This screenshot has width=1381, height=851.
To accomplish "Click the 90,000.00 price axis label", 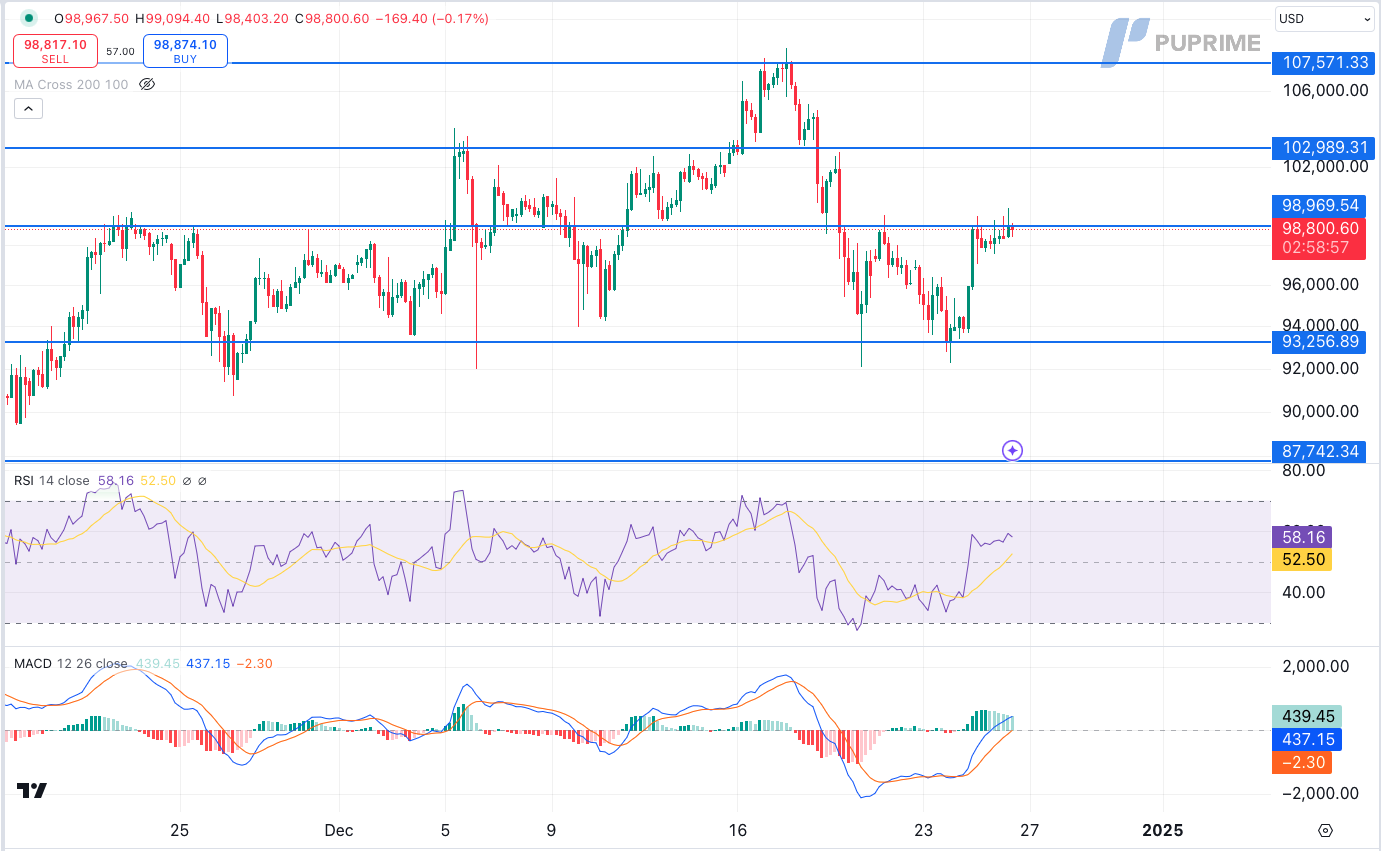I will coord(1320,411).
